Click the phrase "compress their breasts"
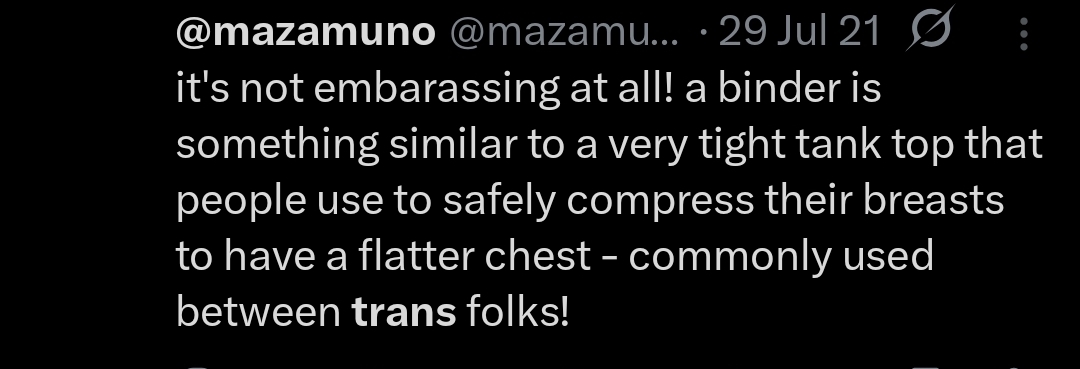 tap(785, 202)
